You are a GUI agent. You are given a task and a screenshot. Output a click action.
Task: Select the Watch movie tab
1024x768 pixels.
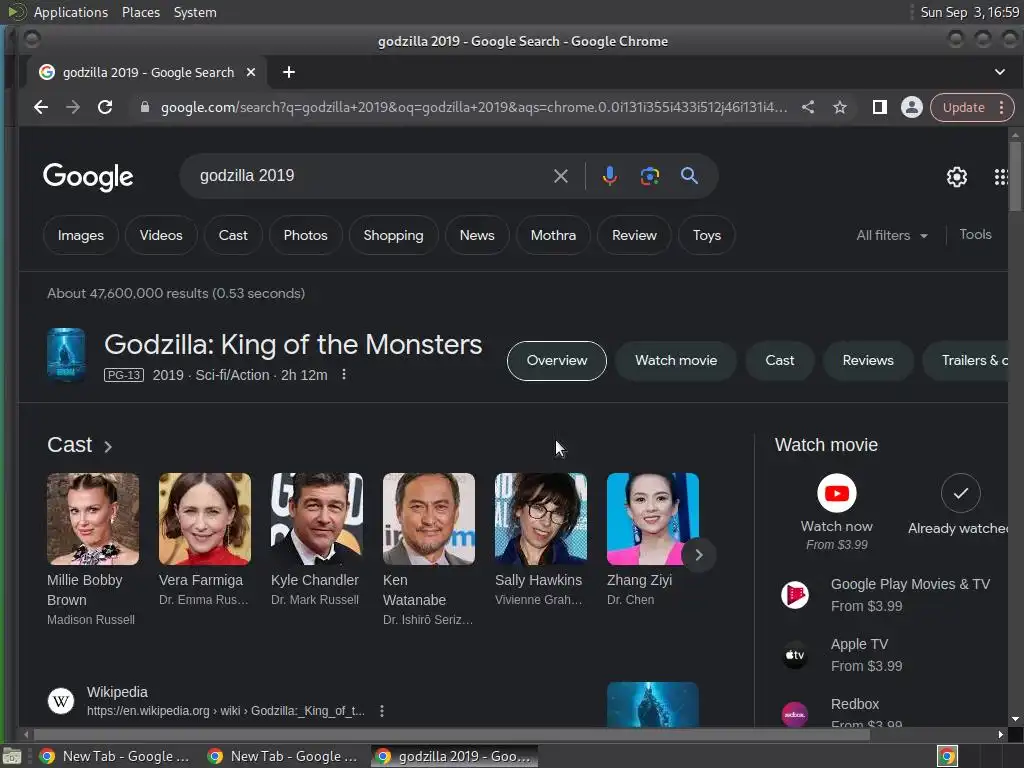676,360
